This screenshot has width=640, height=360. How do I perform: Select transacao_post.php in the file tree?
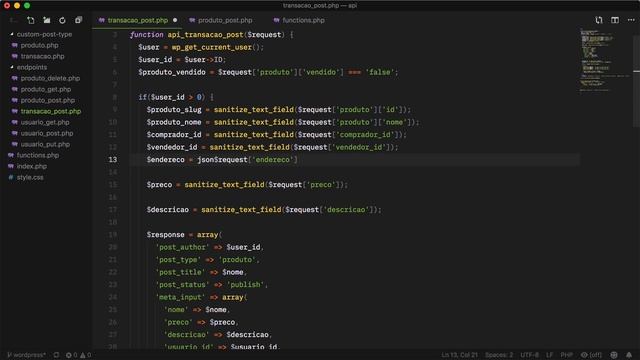[51, 111]
